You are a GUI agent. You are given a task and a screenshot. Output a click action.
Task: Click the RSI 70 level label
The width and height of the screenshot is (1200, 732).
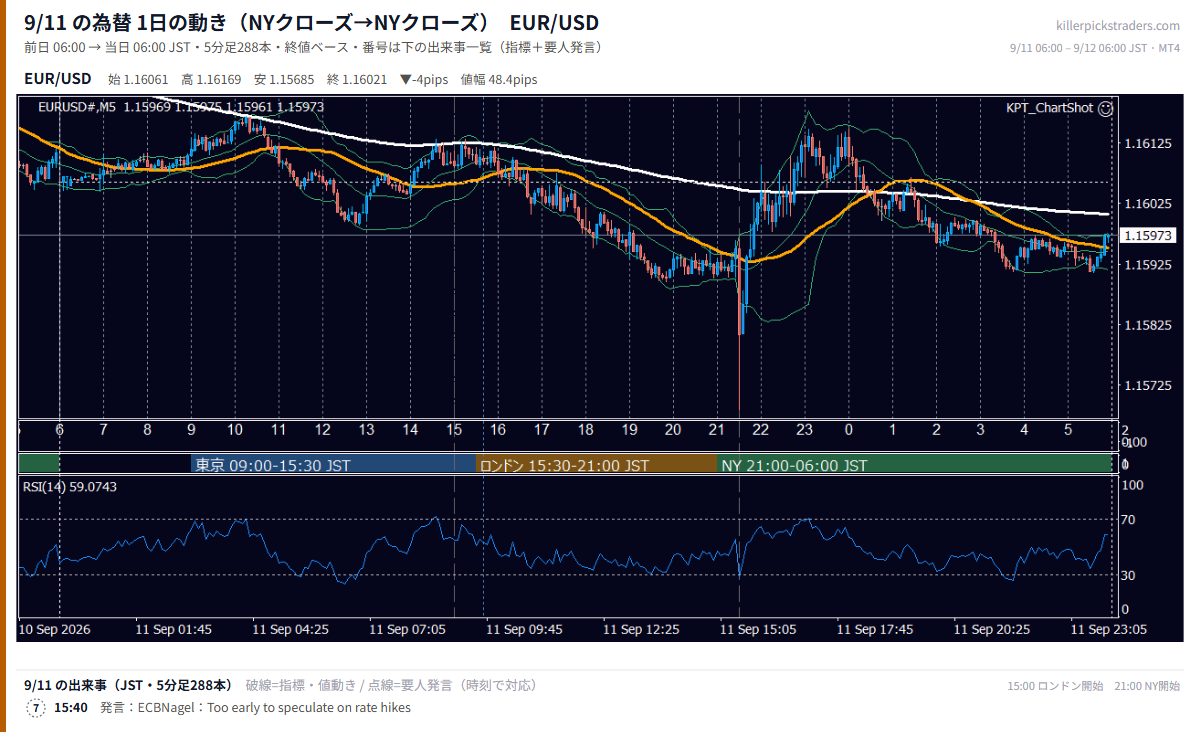tap(1130, 520)
